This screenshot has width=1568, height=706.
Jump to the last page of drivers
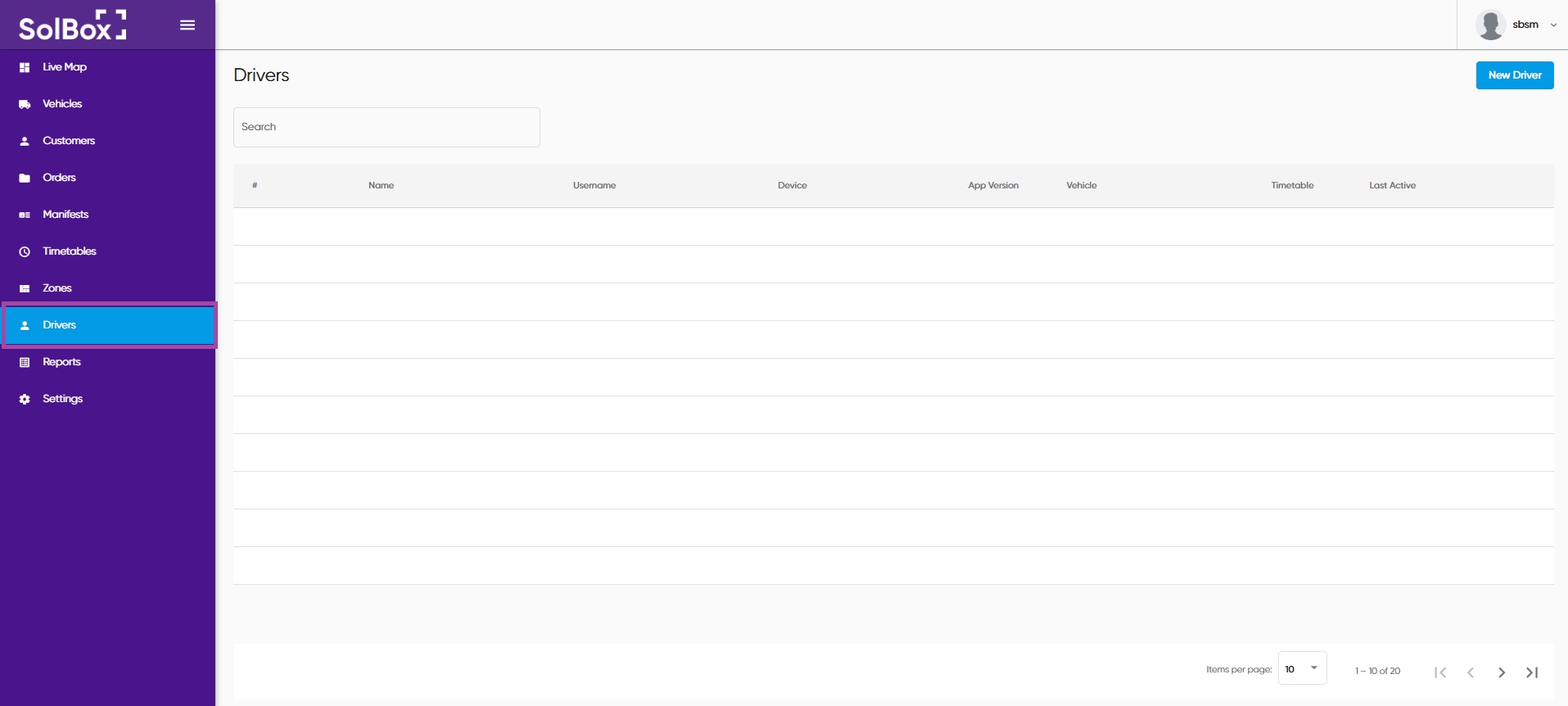1532,672
